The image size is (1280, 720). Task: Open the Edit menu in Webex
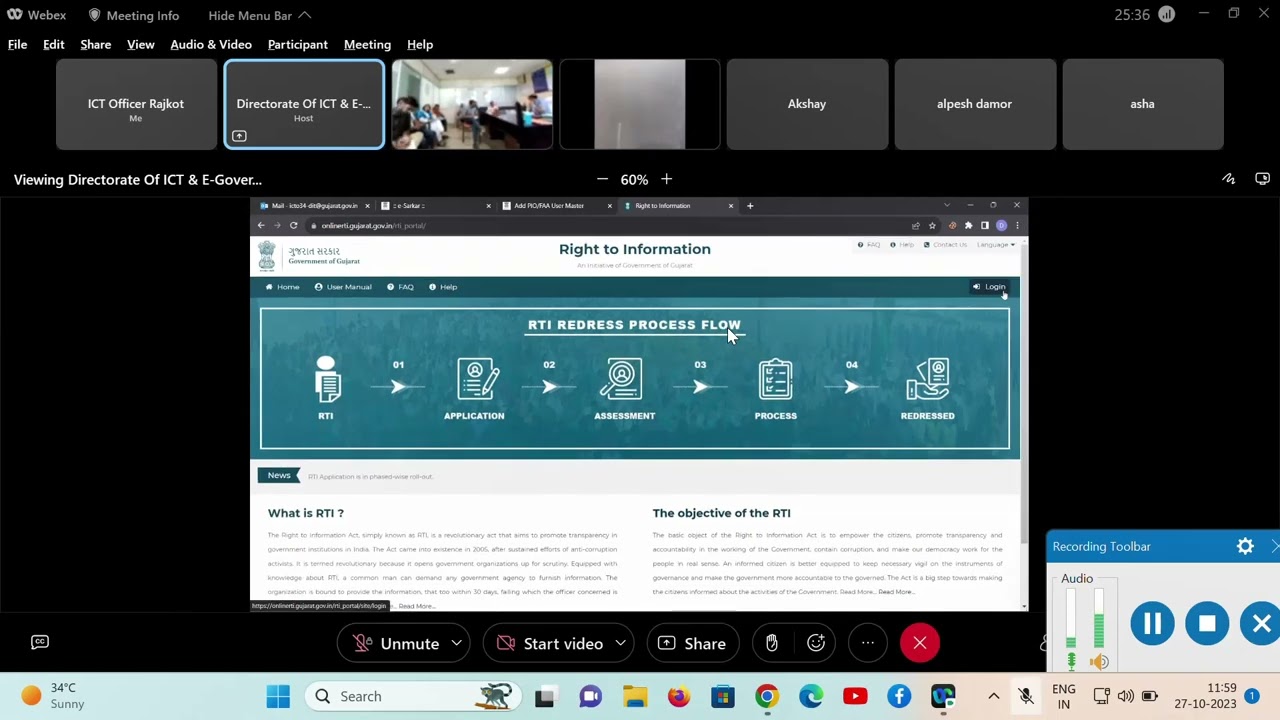coord(53,44)
